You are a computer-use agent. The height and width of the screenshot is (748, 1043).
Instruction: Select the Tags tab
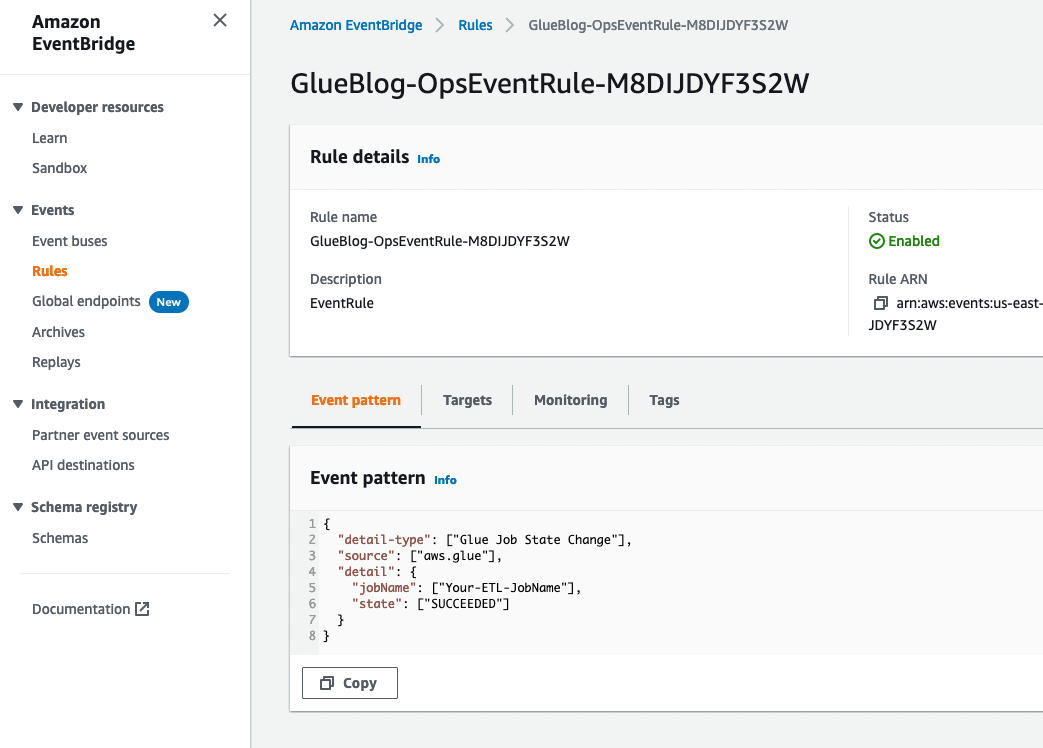pos(664,400)
